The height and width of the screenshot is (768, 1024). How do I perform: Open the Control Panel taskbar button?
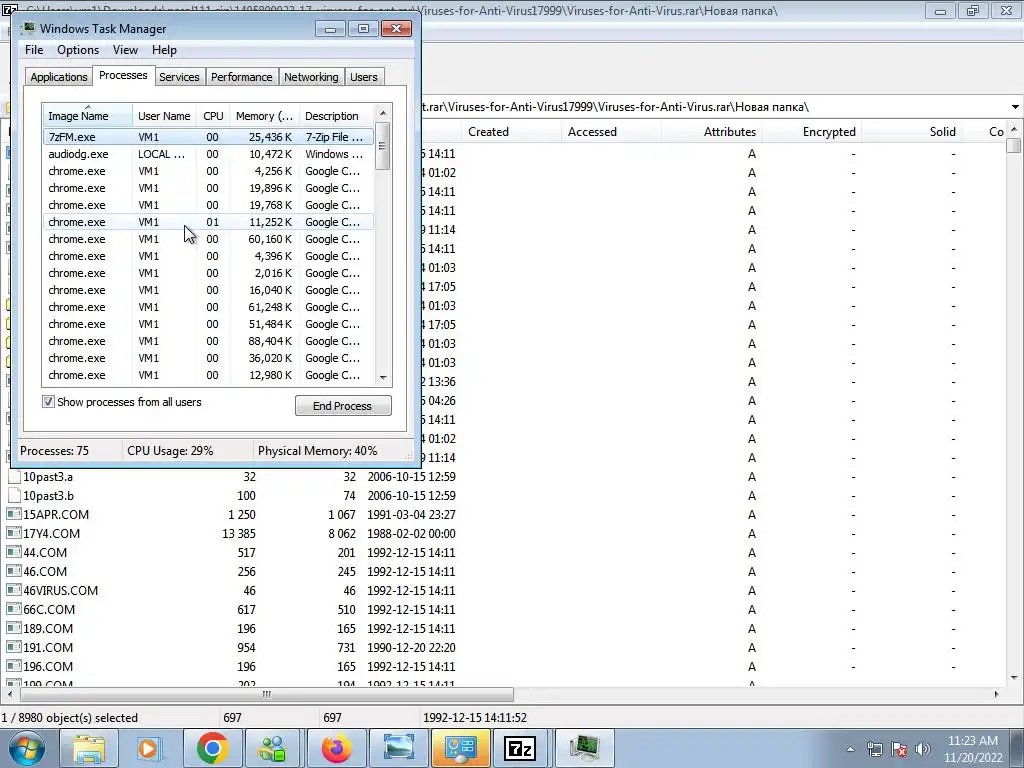coord(460,748)
